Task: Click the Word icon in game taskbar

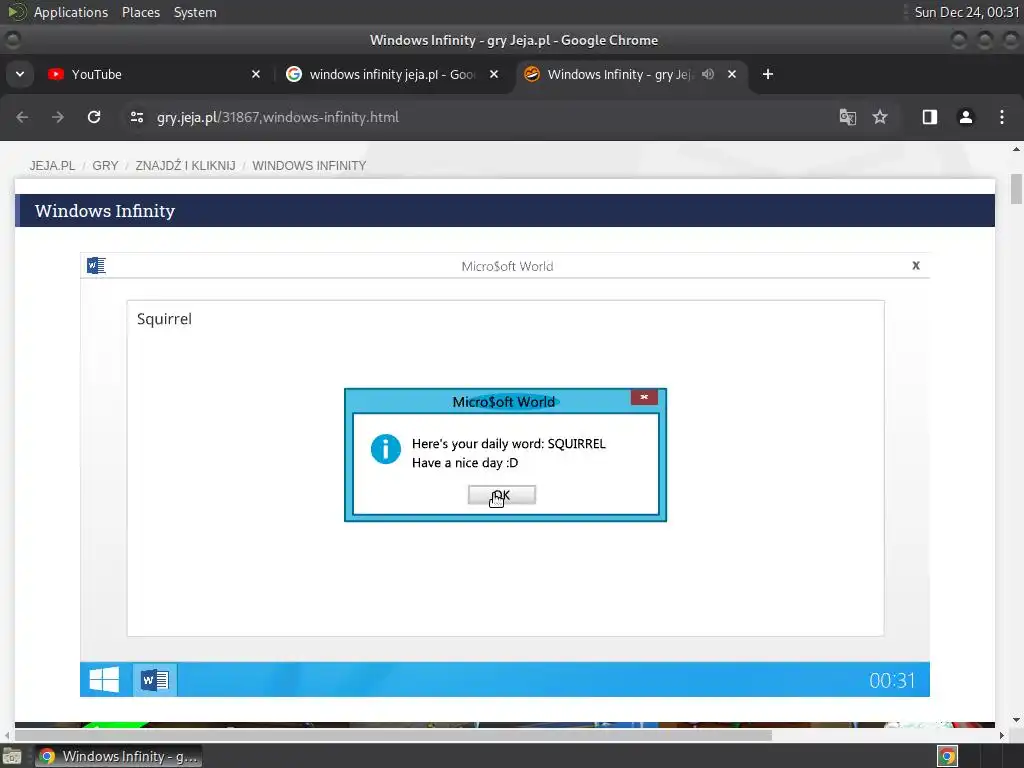Action: click(155, 680)
